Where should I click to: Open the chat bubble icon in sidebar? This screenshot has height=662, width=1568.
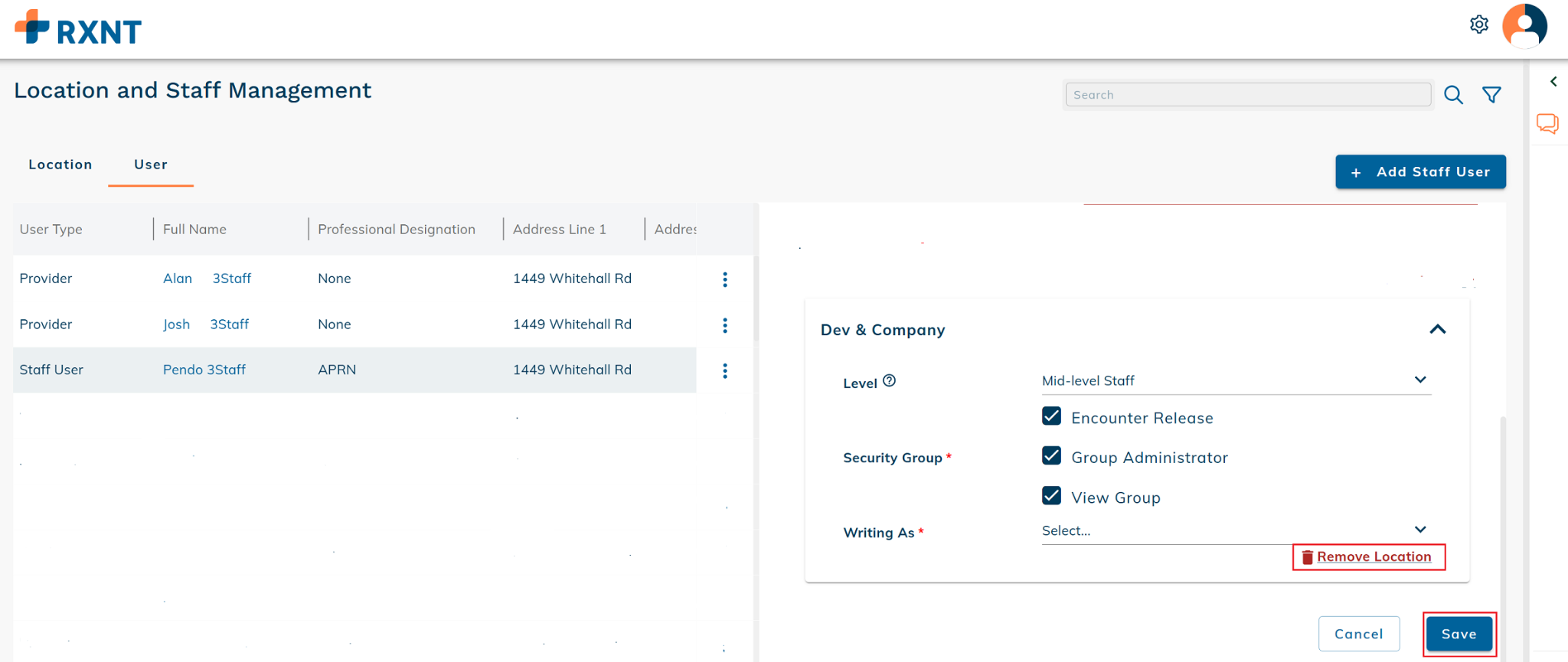point(1547,123)
